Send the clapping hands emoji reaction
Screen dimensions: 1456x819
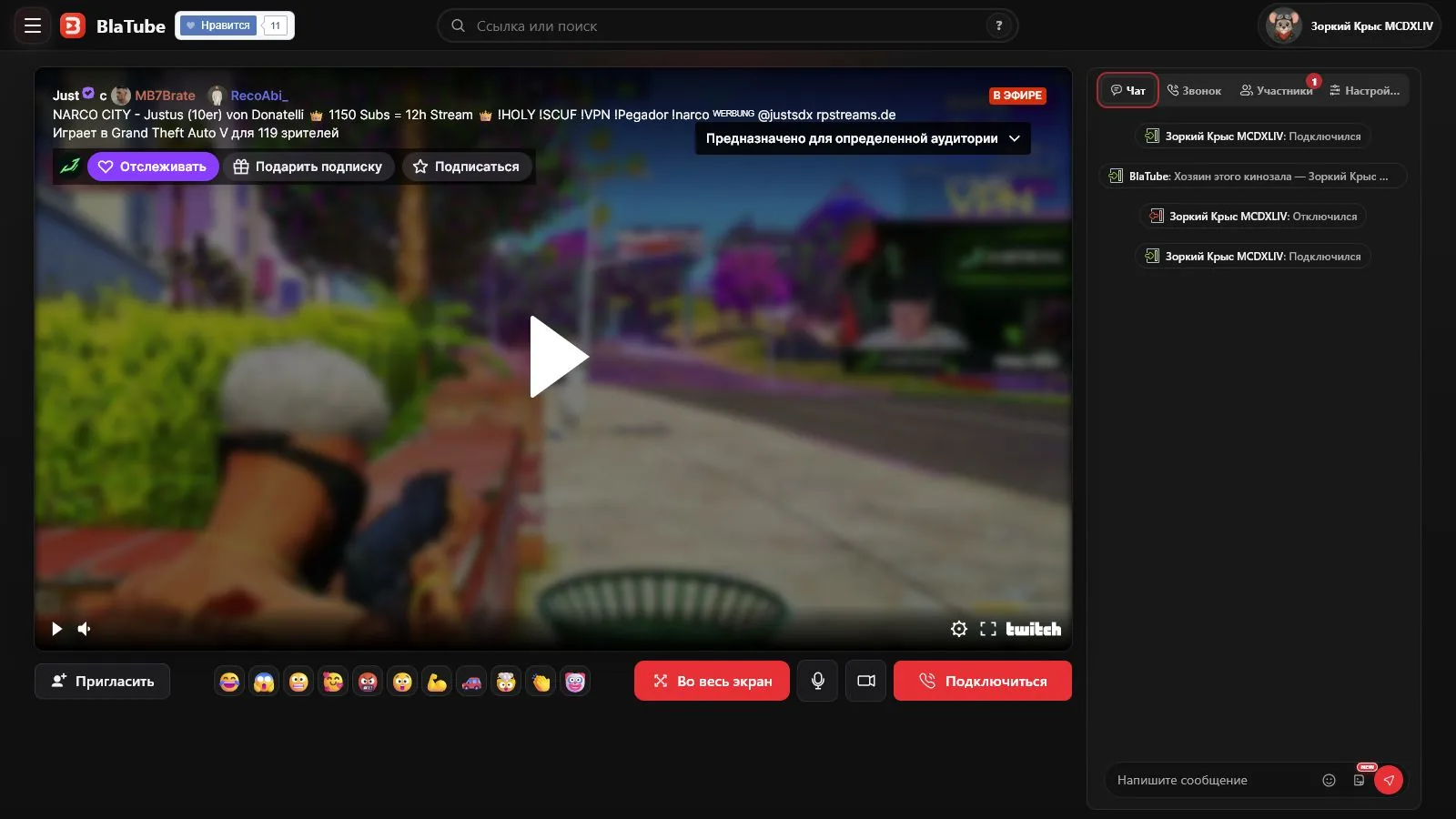point(541,682)
